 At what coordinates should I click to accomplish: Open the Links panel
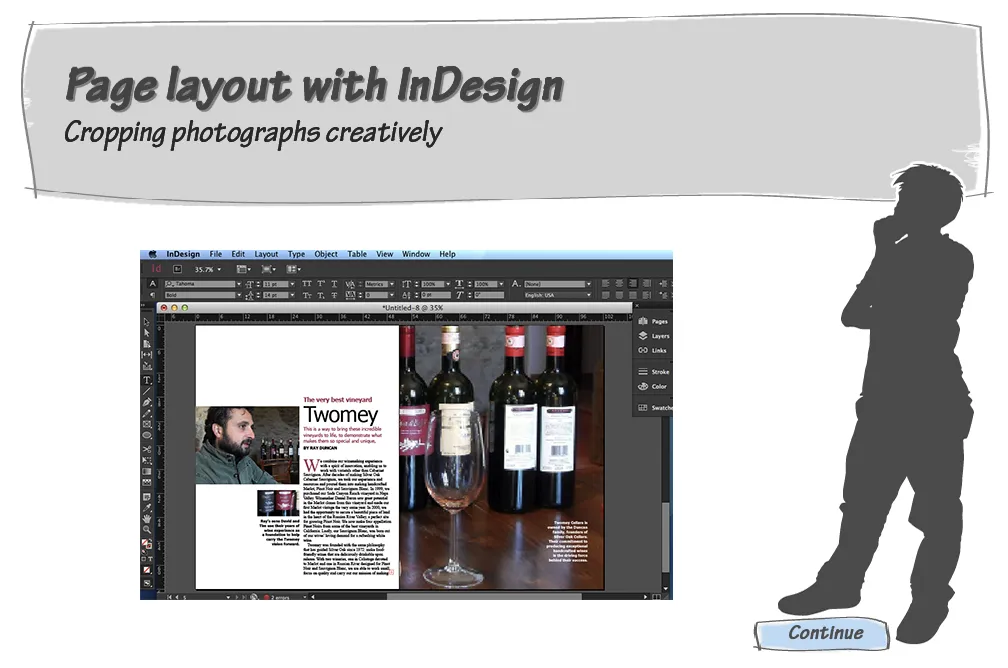pyautogui.click(x=655, y=351)
